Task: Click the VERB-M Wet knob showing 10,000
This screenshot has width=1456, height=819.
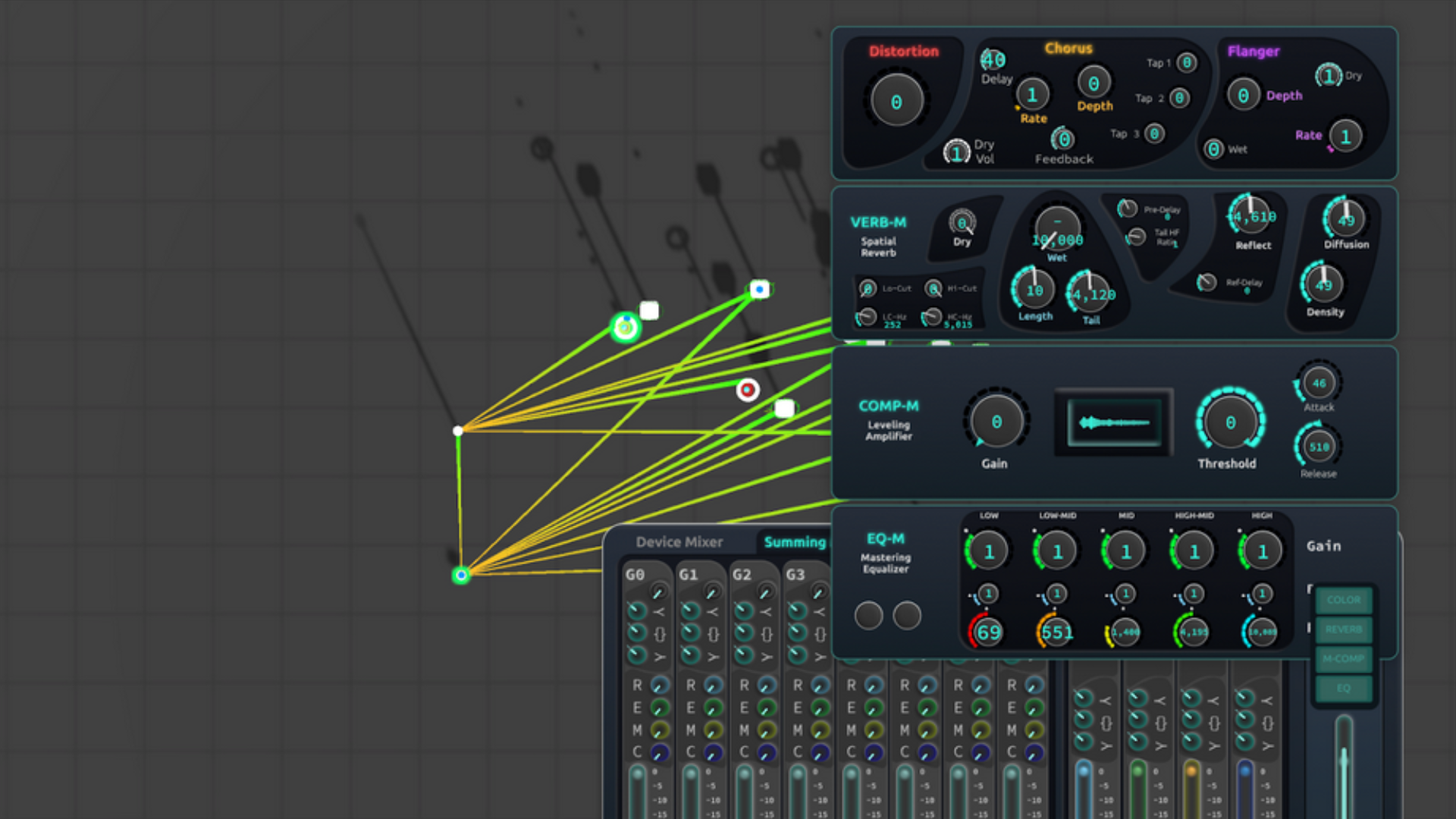Action: tap(1057, 228)
